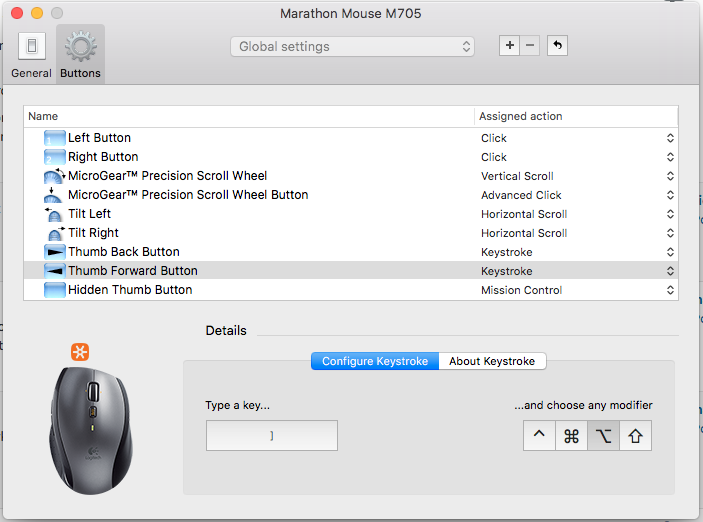Open Vertical Scroll action dropdown
The height and width of the screenshot is (522, 703).
[670, 176]
